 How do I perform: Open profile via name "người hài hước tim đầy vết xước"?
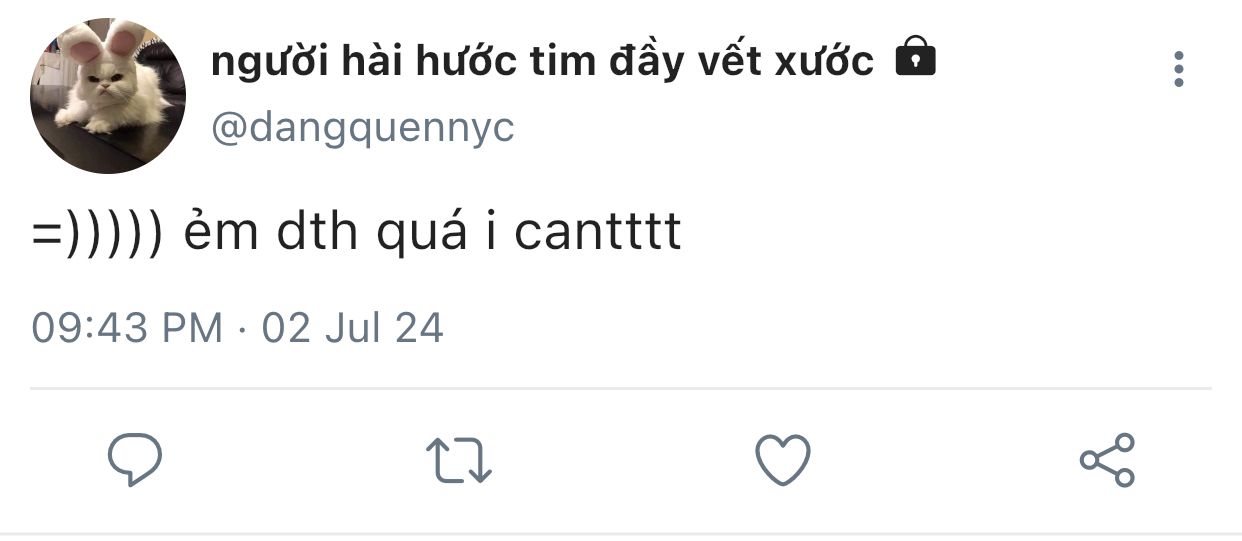tap(543, 62)
